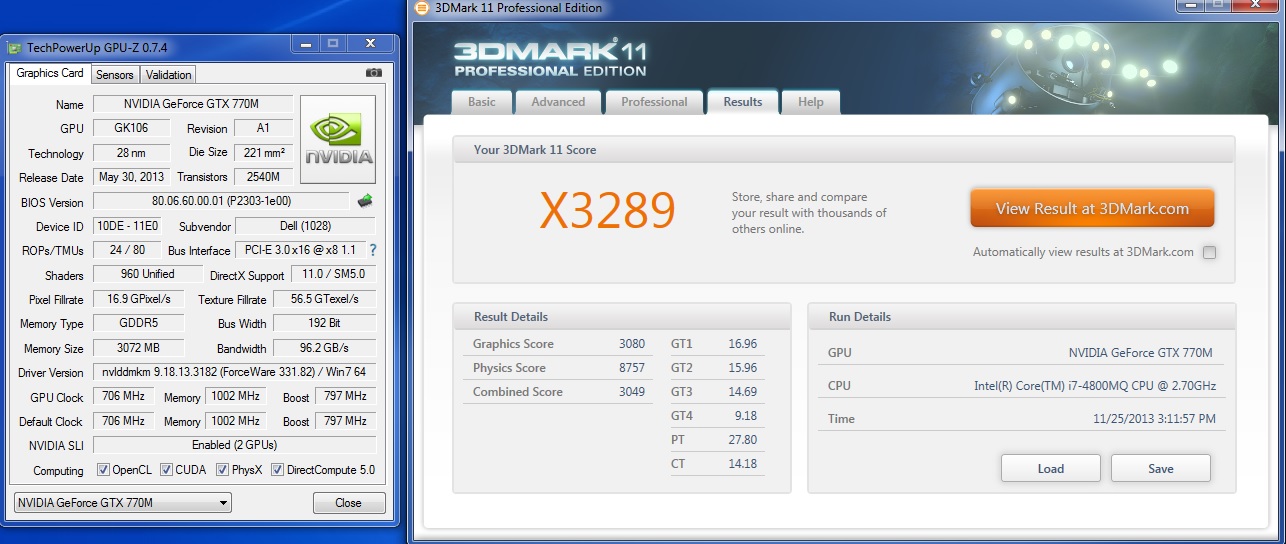Select the Results tab in 3DMark
1286x544 pixels.
point(743,102)
